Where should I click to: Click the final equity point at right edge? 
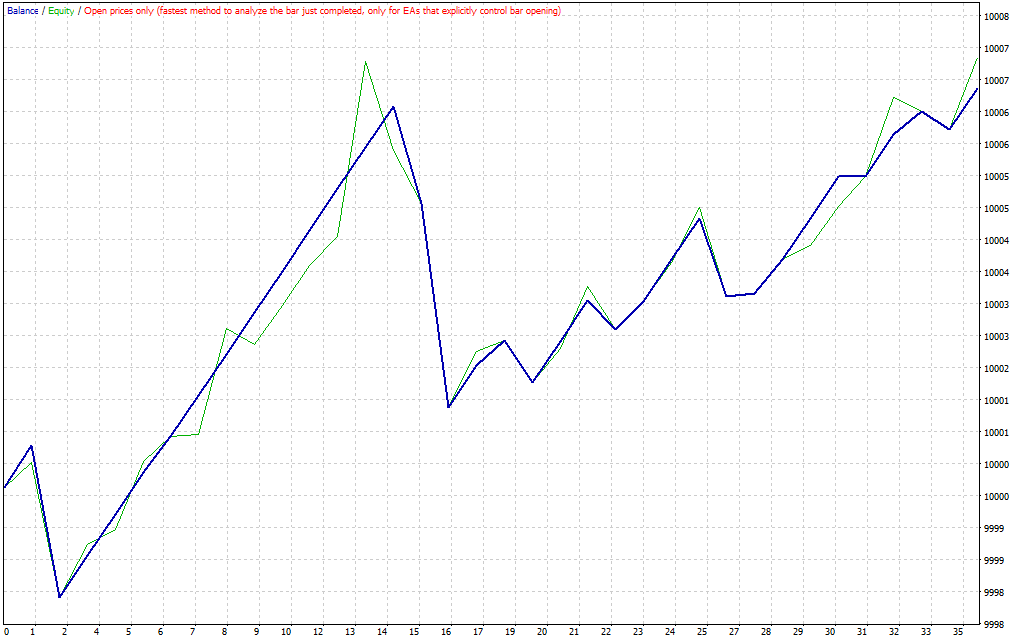pos(976,58)
